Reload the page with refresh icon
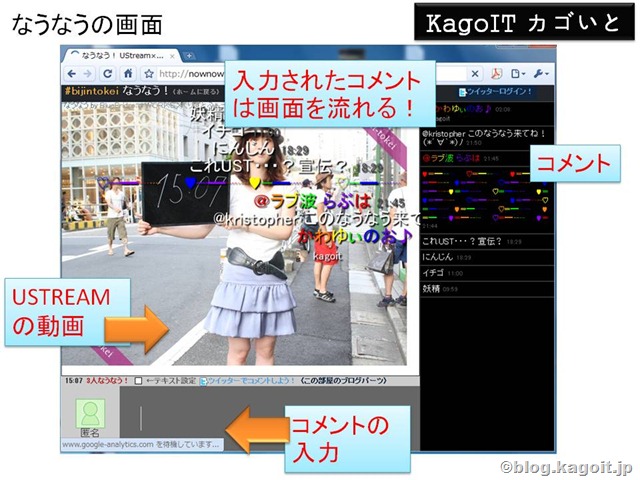Screen dimensions: 640x480 (108, 74)
